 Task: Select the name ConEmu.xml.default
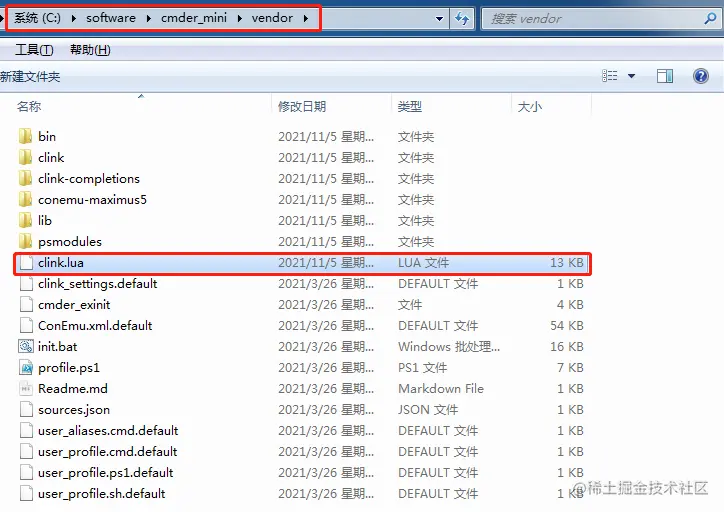(95, 326)
